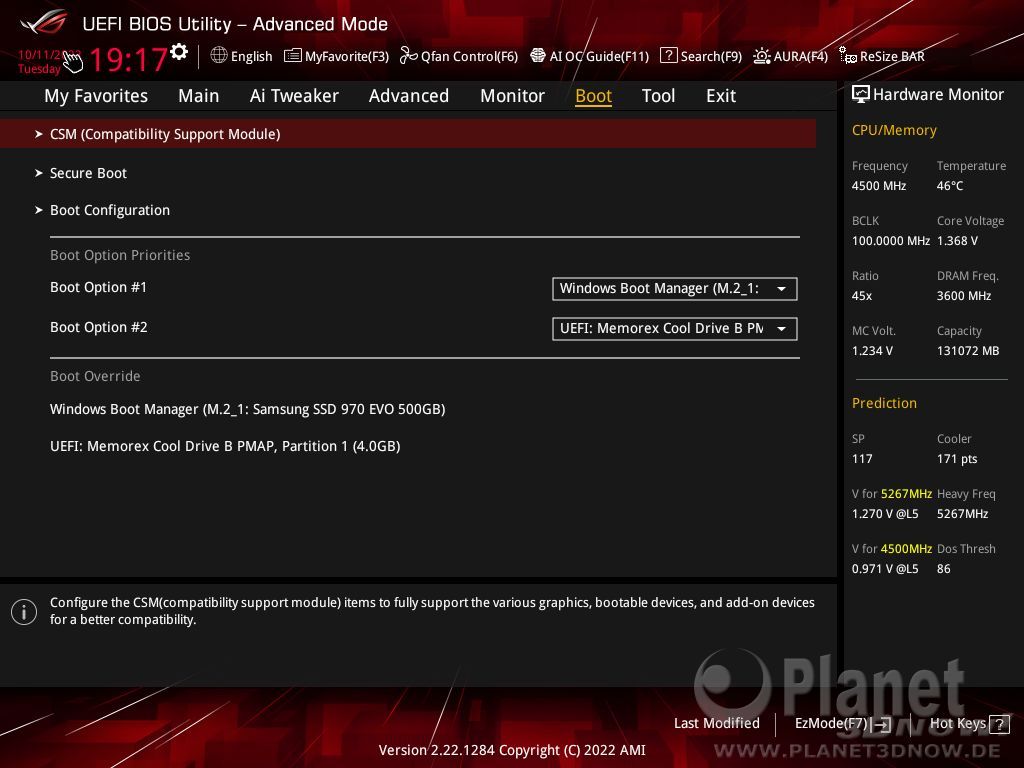Screen dimensions: 1024x768
Task: Click the 171 pts cooler value
Action: [957, 459]
